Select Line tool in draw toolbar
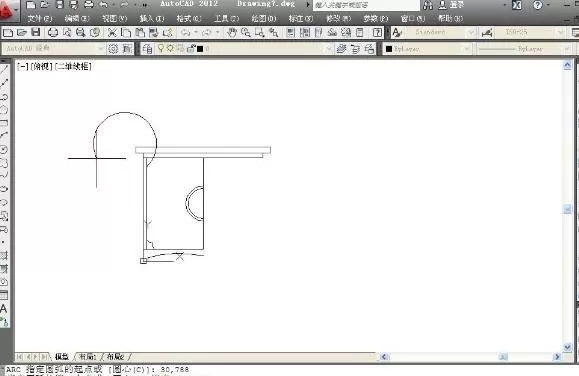This screenshot has height=376, width=579. click(4, 70)
